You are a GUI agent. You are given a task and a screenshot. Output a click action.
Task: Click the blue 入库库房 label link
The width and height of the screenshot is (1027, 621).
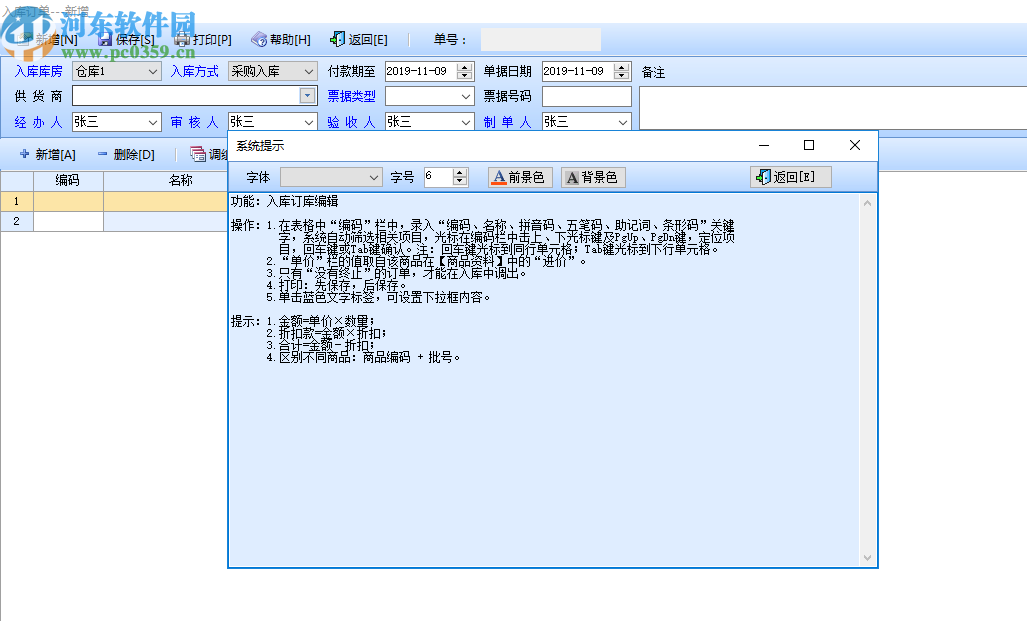tap(39, 71)
